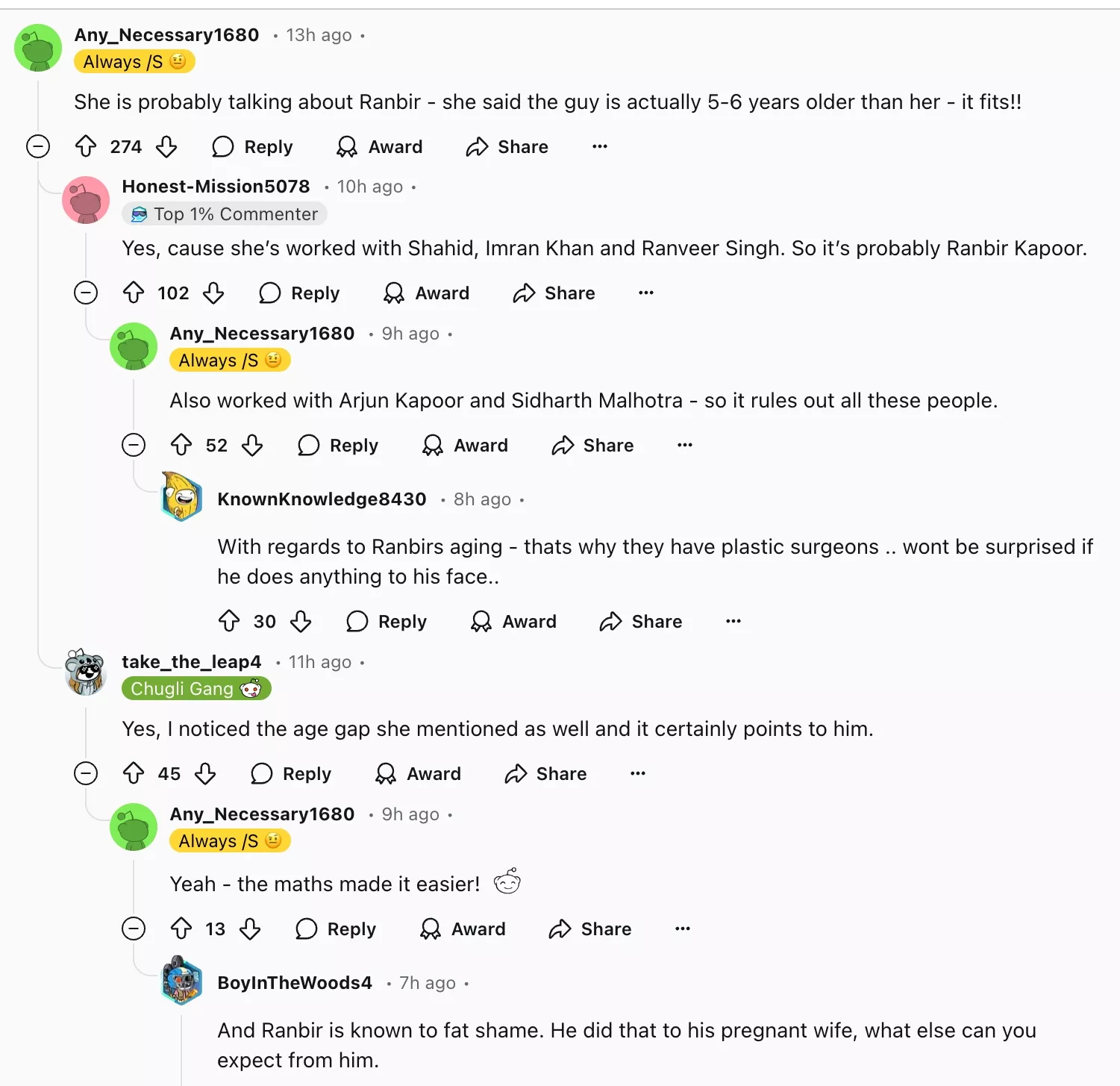Collapse the 52-point Arjun Kapoor comment thread
The height and width of the screenshot is (1086, 1120).
(134, 445)
